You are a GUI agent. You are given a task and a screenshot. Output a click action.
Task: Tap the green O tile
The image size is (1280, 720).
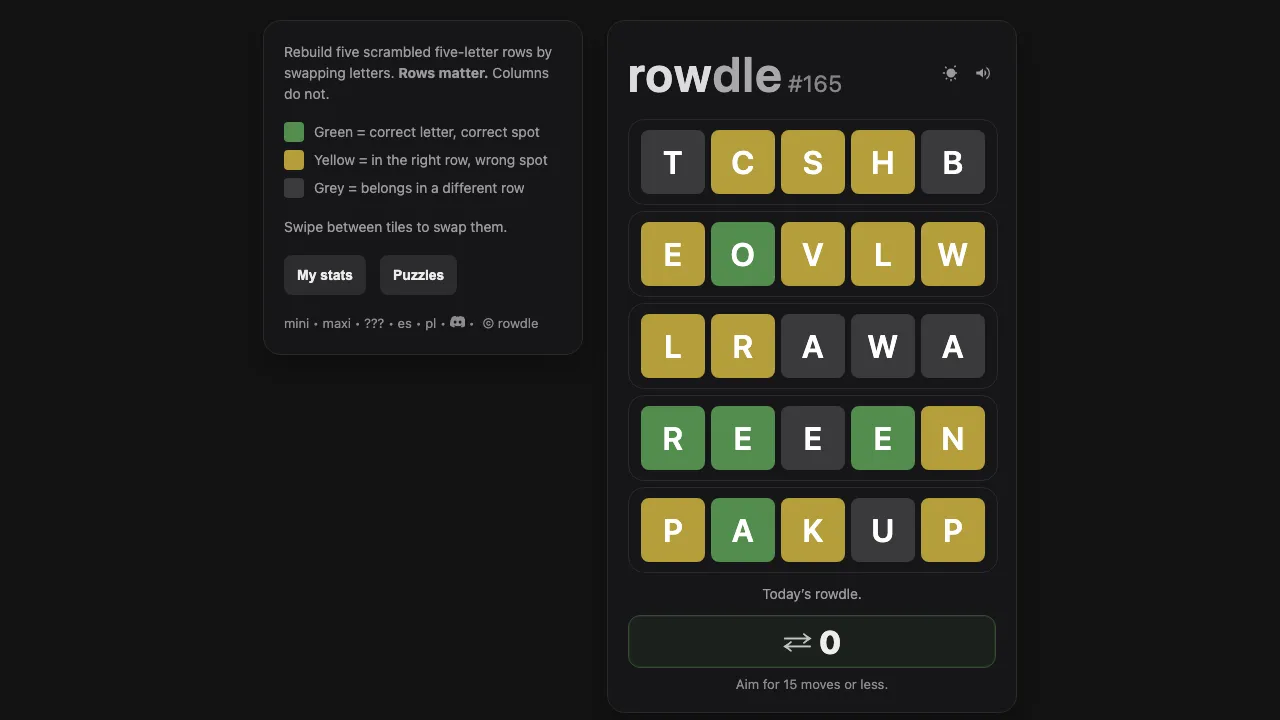tap(743, 254)
